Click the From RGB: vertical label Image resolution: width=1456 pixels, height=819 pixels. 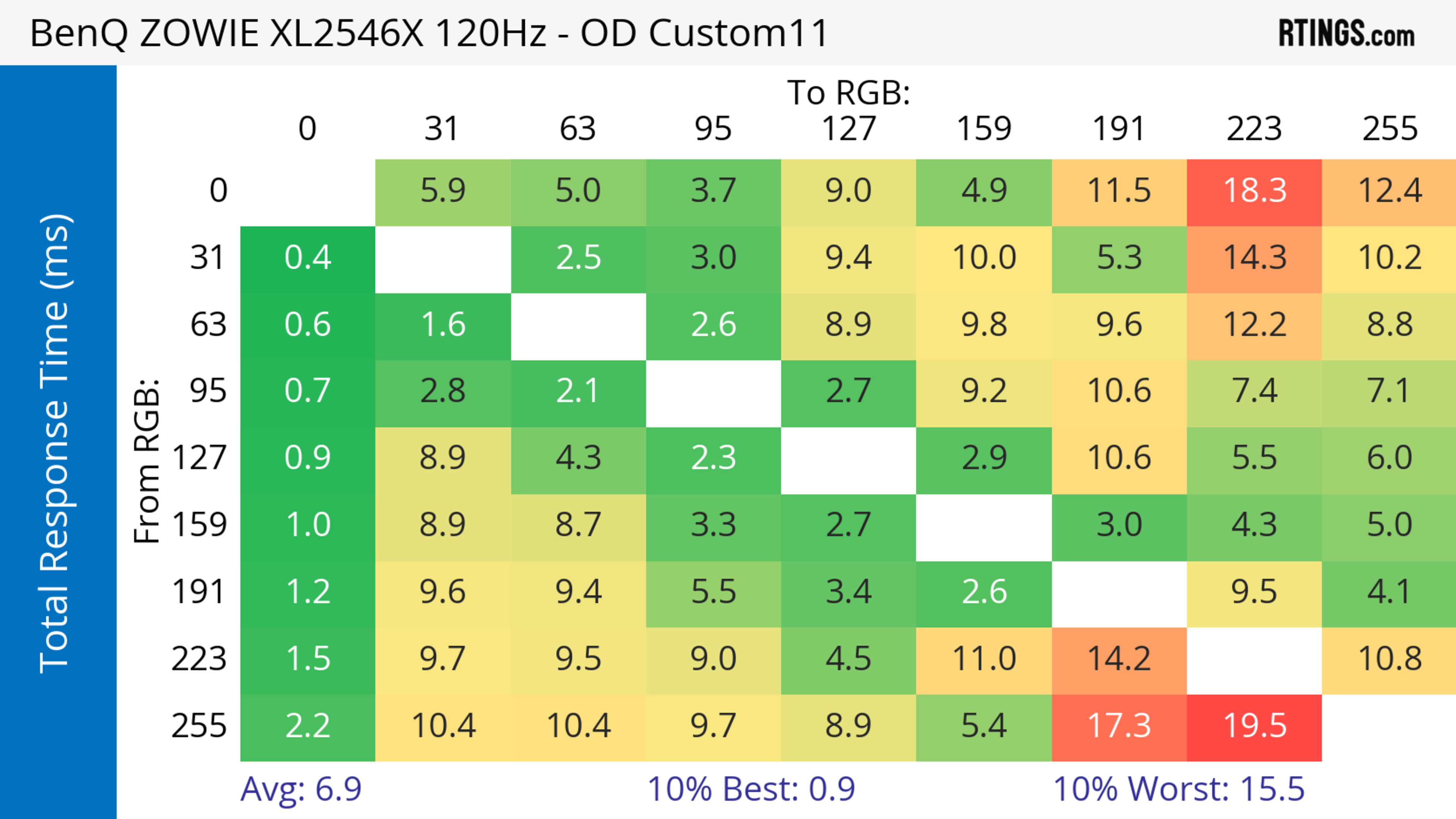click(146, 461)
